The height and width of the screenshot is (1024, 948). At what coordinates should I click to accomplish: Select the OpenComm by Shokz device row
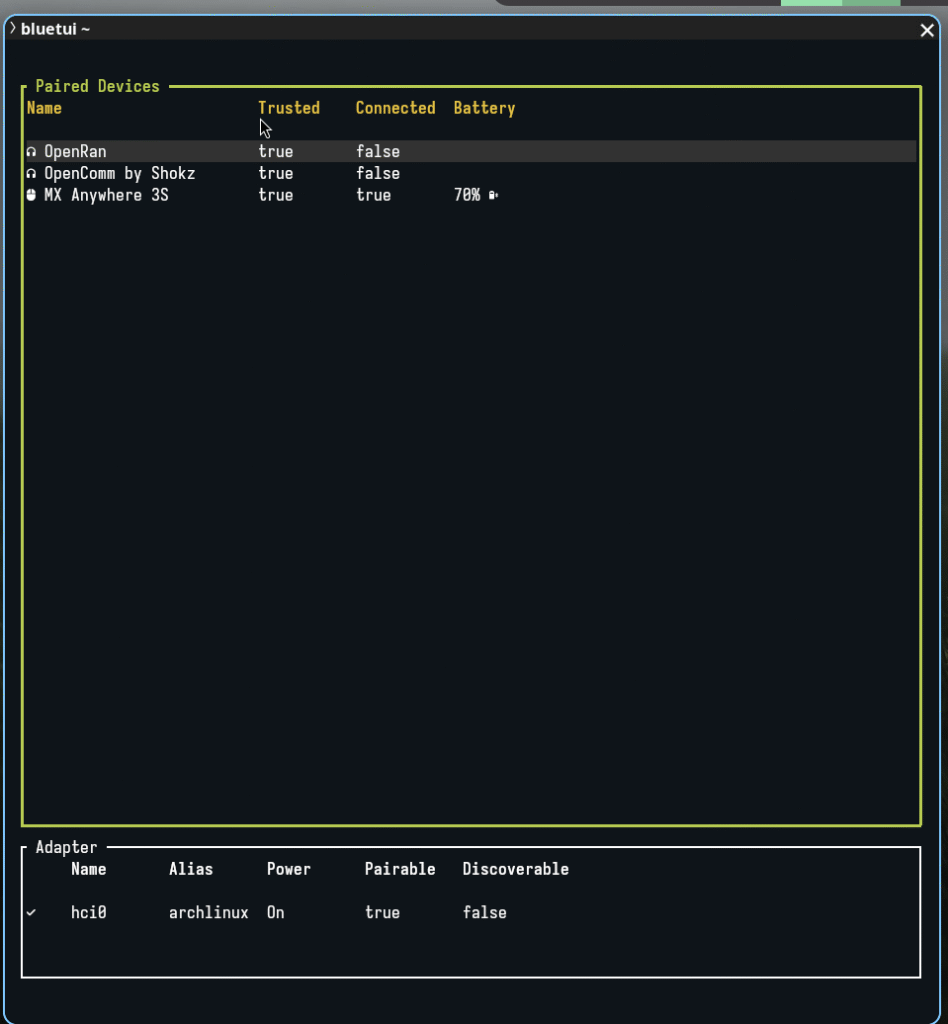pos(119,174)
